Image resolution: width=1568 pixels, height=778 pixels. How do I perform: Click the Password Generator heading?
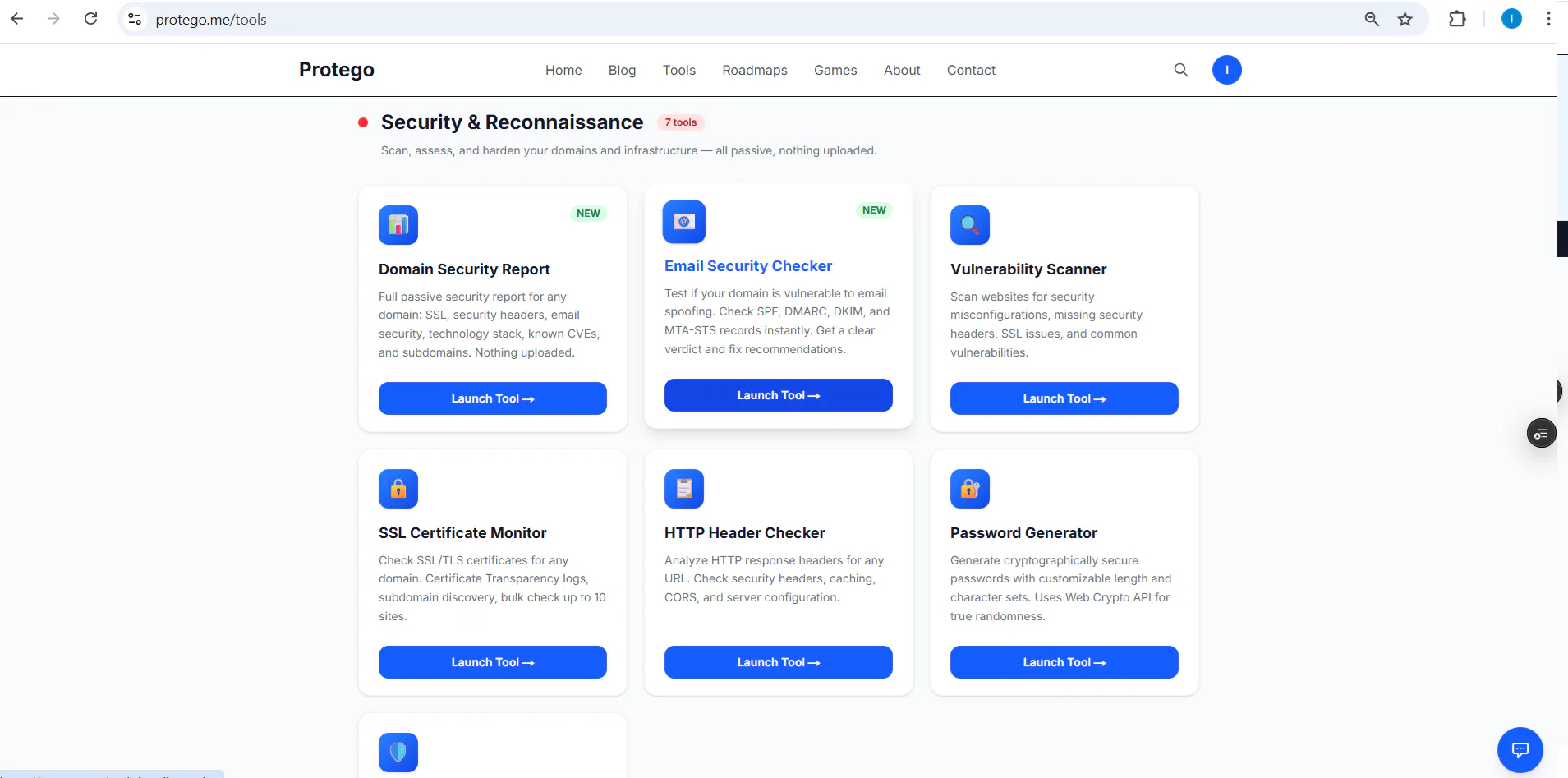click(1023, 533)
